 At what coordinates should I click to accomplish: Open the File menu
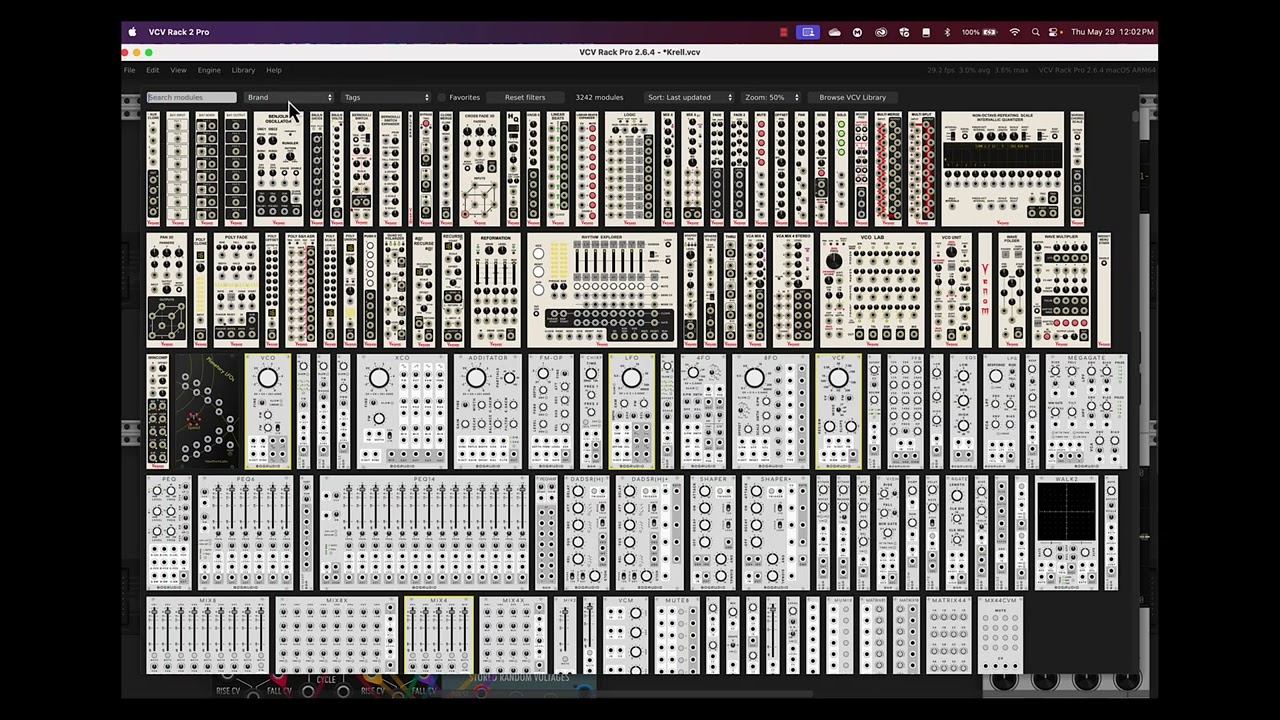coord(129,70)
